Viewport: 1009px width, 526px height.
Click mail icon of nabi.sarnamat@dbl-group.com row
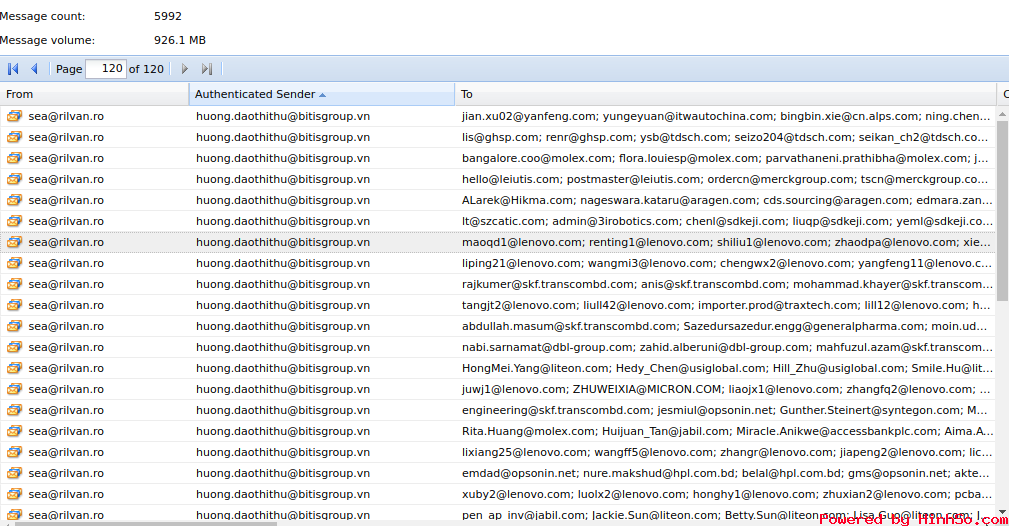tap(14, 347)
